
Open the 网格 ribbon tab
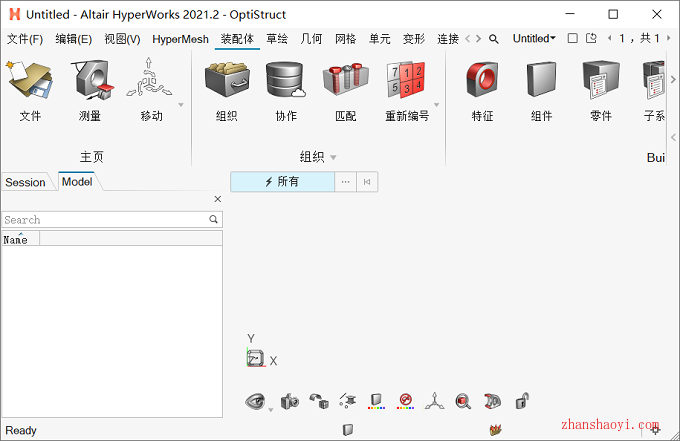(x=346, y=39)
